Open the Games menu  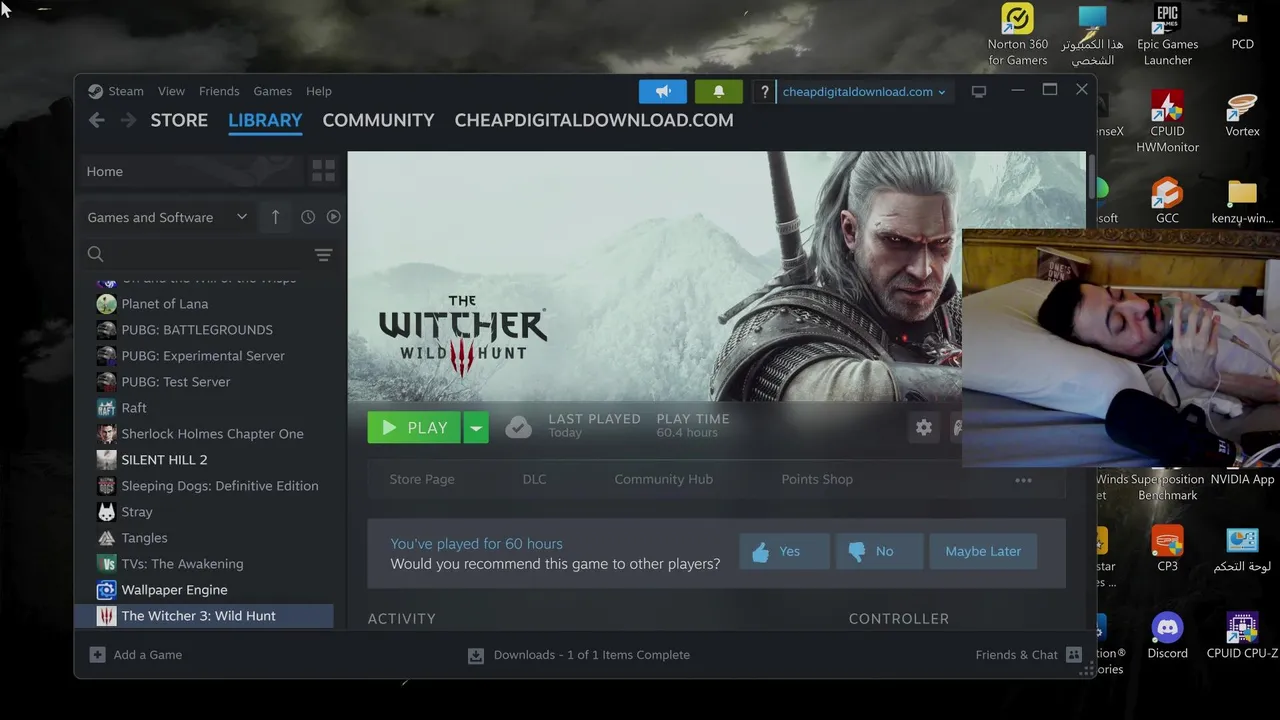point(272,91)
